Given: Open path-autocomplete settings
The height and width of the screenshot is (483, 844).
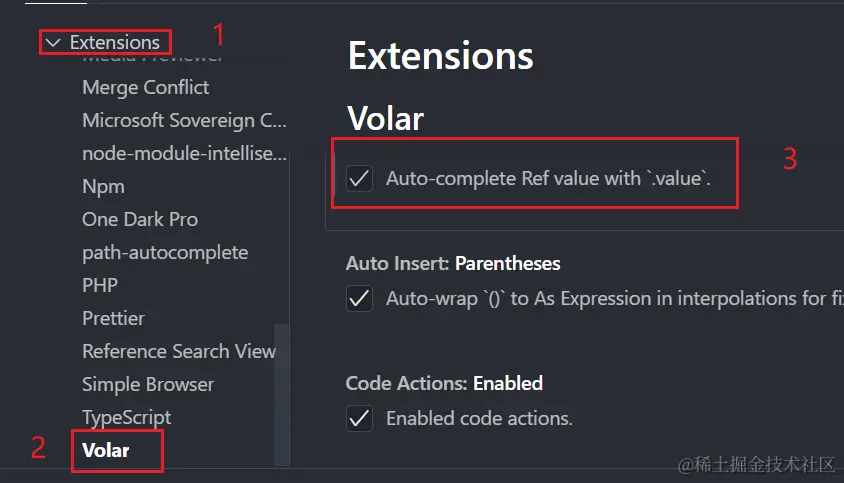Looking at the screenshot, I should click(165, 252).
